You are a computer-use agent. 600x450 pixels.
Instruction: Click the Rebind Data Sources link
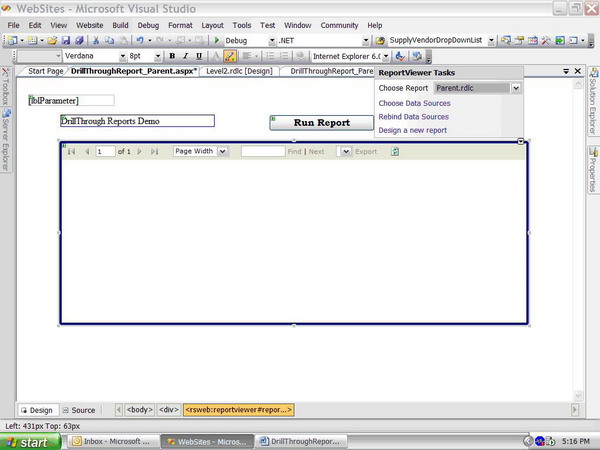[414, 117]
